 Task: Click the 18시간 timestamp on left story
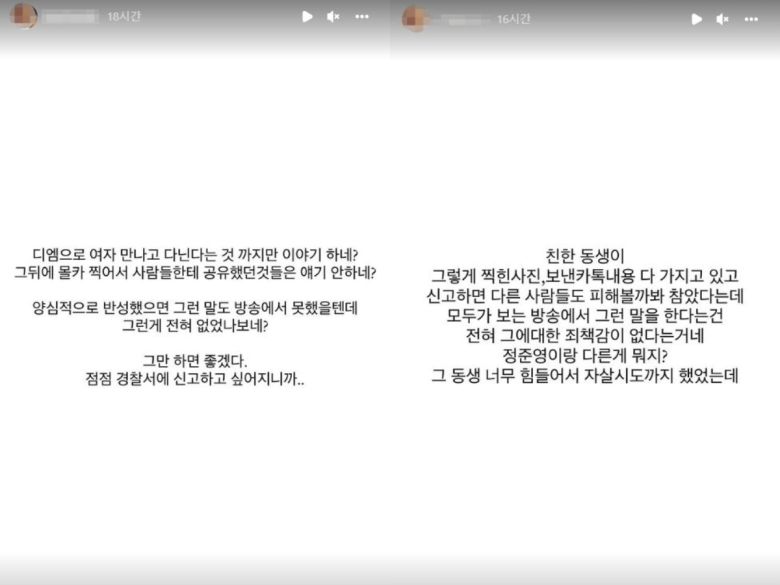[x=122, y=17]
